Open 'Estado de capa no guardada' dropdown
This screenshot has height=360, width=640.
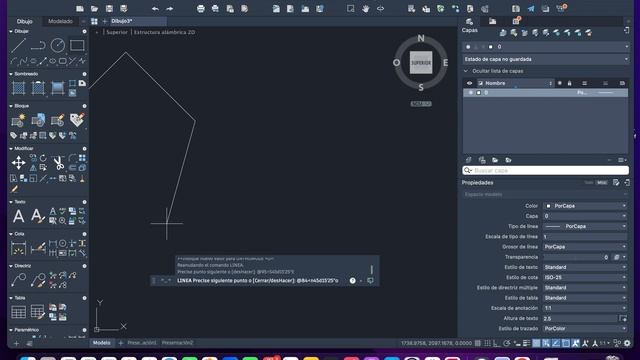[545, 59]
